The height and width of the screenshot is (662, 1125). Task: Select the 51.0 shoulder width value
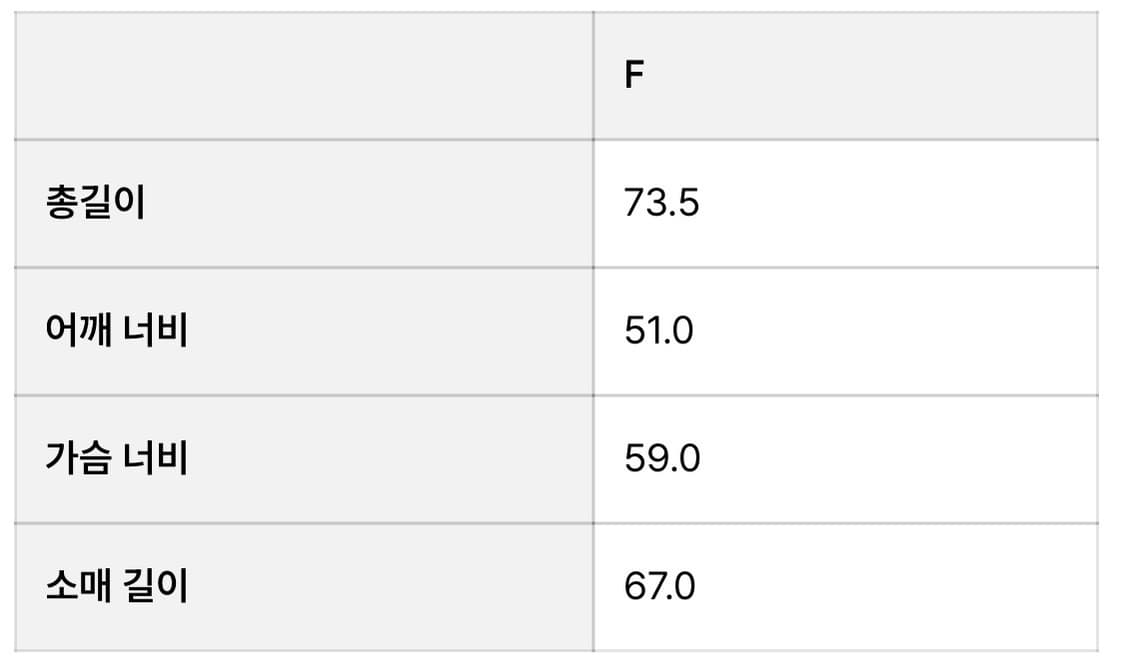click(659, 331)
